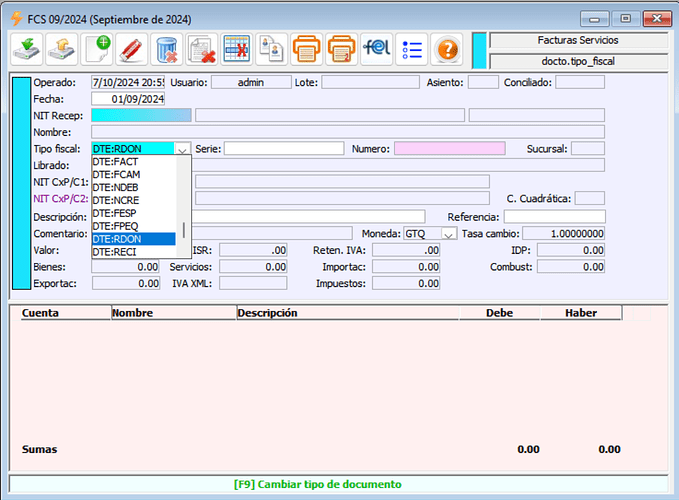Viewport: 679px width, 500px height.
Task: Click the blue bullet list icon
Action: pos(411,48)
